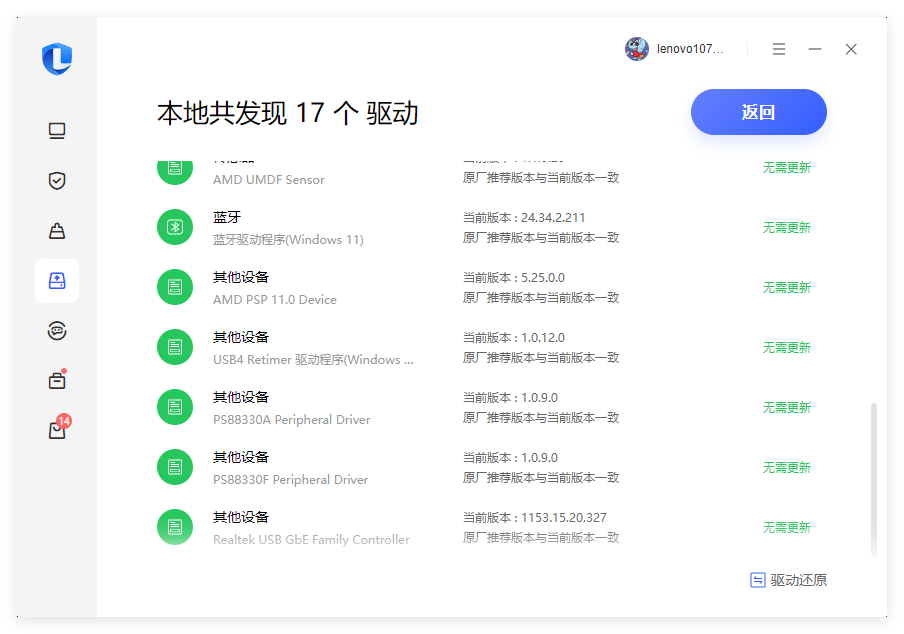
Task: Click the green Bluetooth driver icon
Action: 175,227
